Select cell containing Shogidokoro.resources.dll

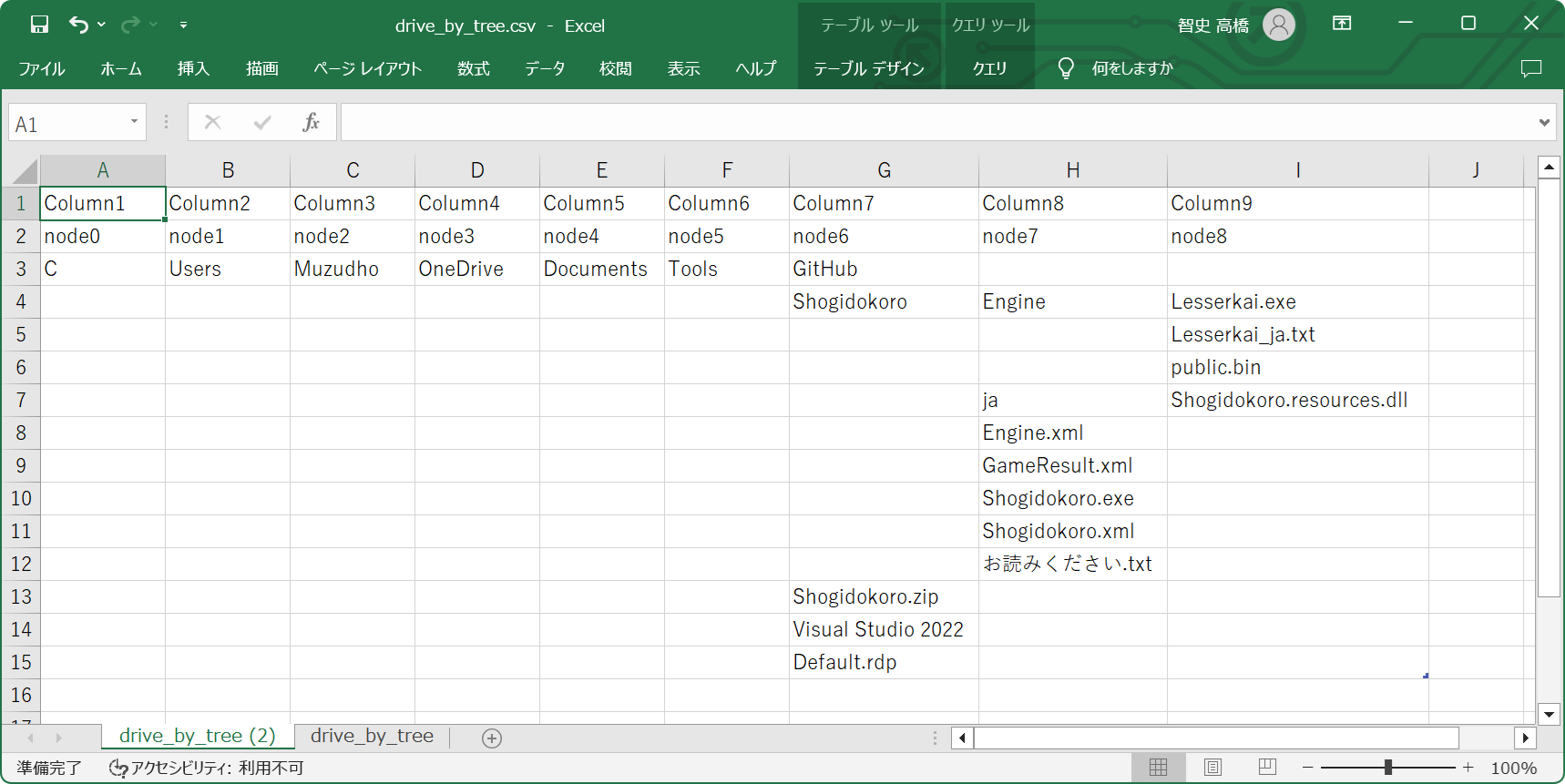[x=1297, y=400]
